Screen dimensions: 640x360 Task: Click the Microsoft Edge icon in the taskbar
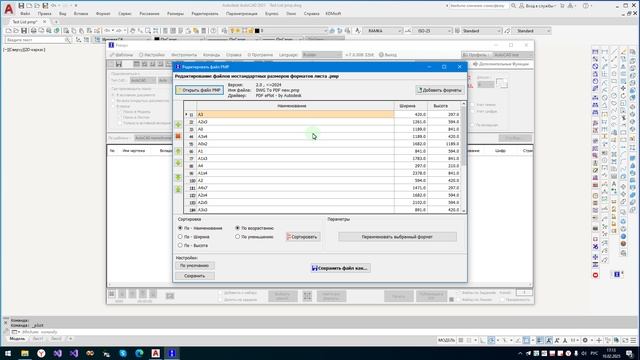pyautogui.click(x=139, y=353)
